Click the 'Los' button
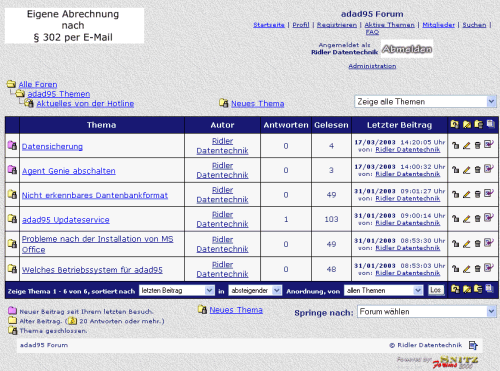Viewport: 500px width, 371px height. point(436,290)
